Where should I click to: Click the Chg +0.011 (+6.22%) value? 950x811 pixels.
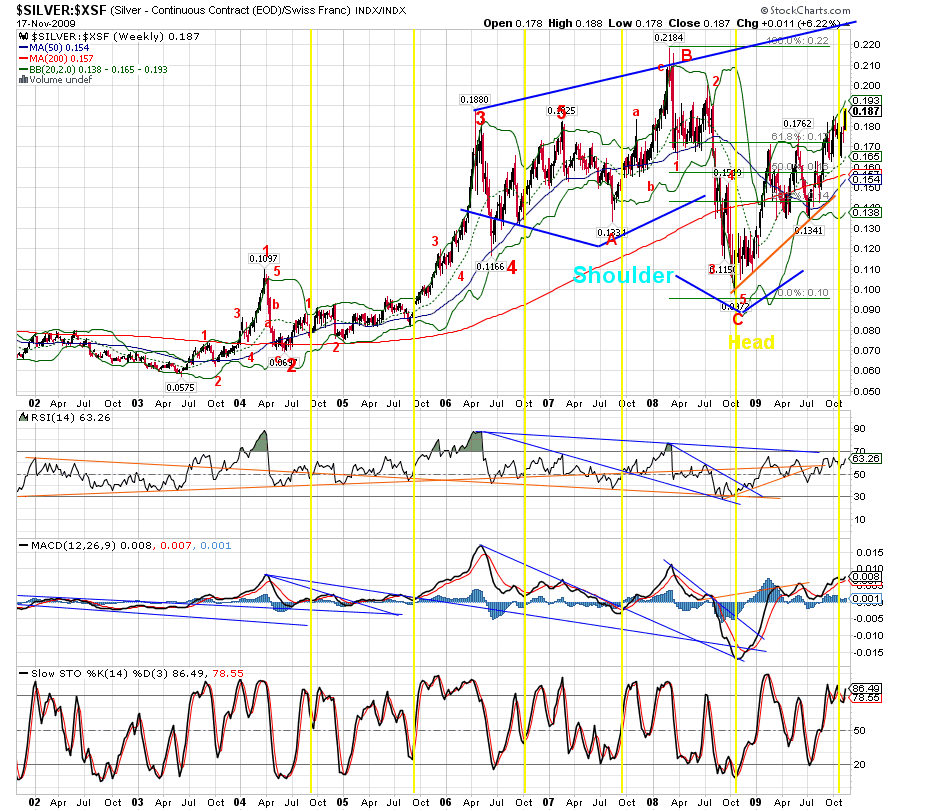pyautogui.click(x=788, y=23)
